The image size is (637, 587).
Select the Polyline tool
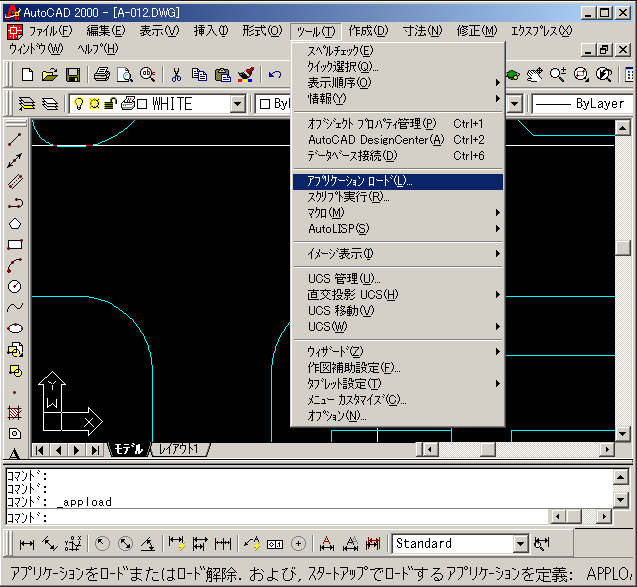15,203
